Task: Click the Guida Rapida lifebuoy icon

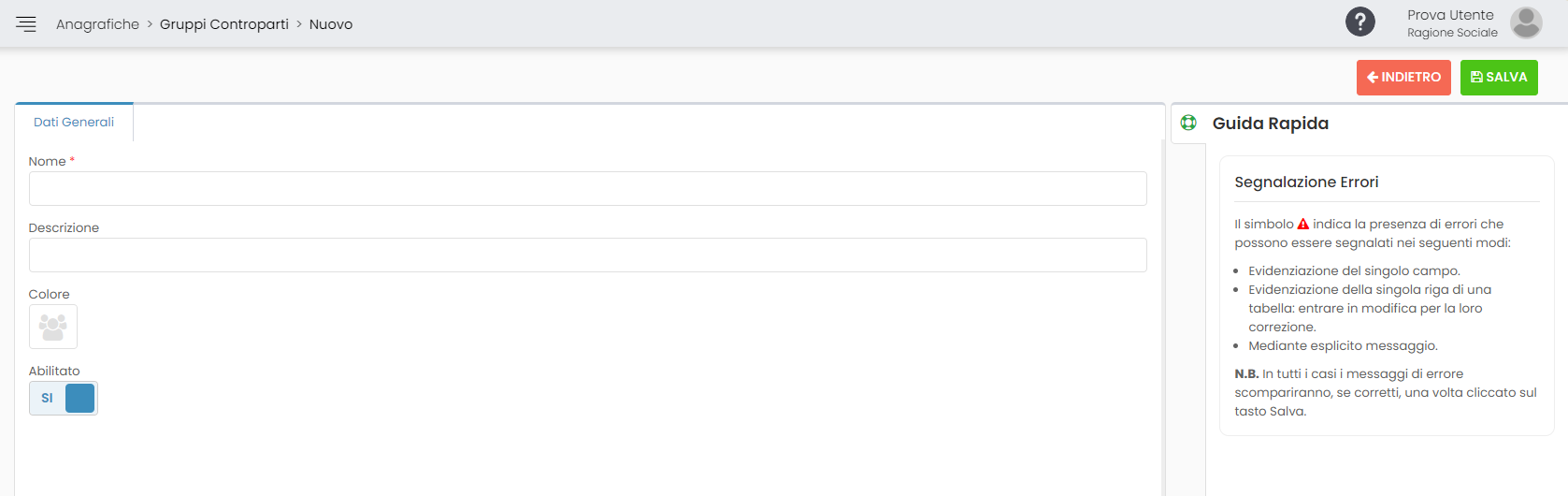Action: coord(1188,123)
